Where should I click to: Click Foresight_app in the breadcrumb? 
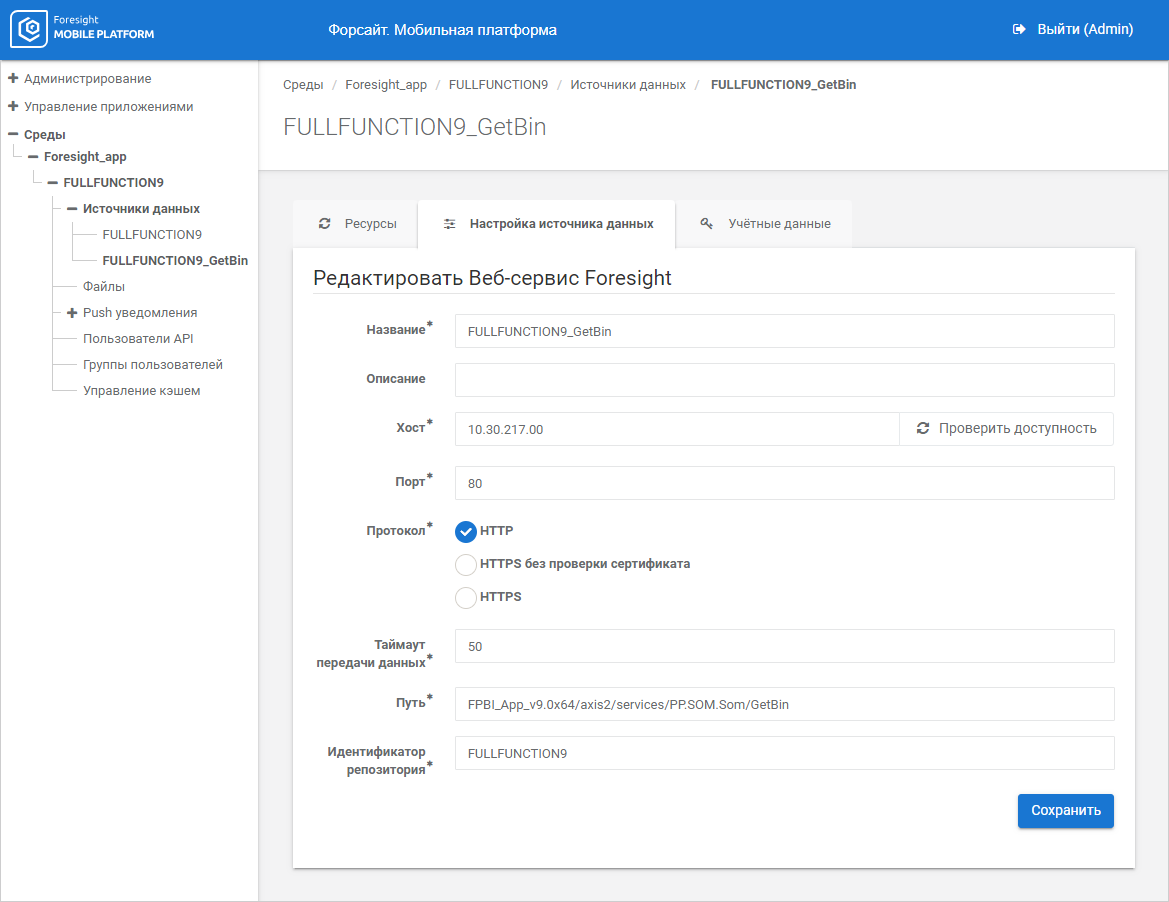pos(386,85)
